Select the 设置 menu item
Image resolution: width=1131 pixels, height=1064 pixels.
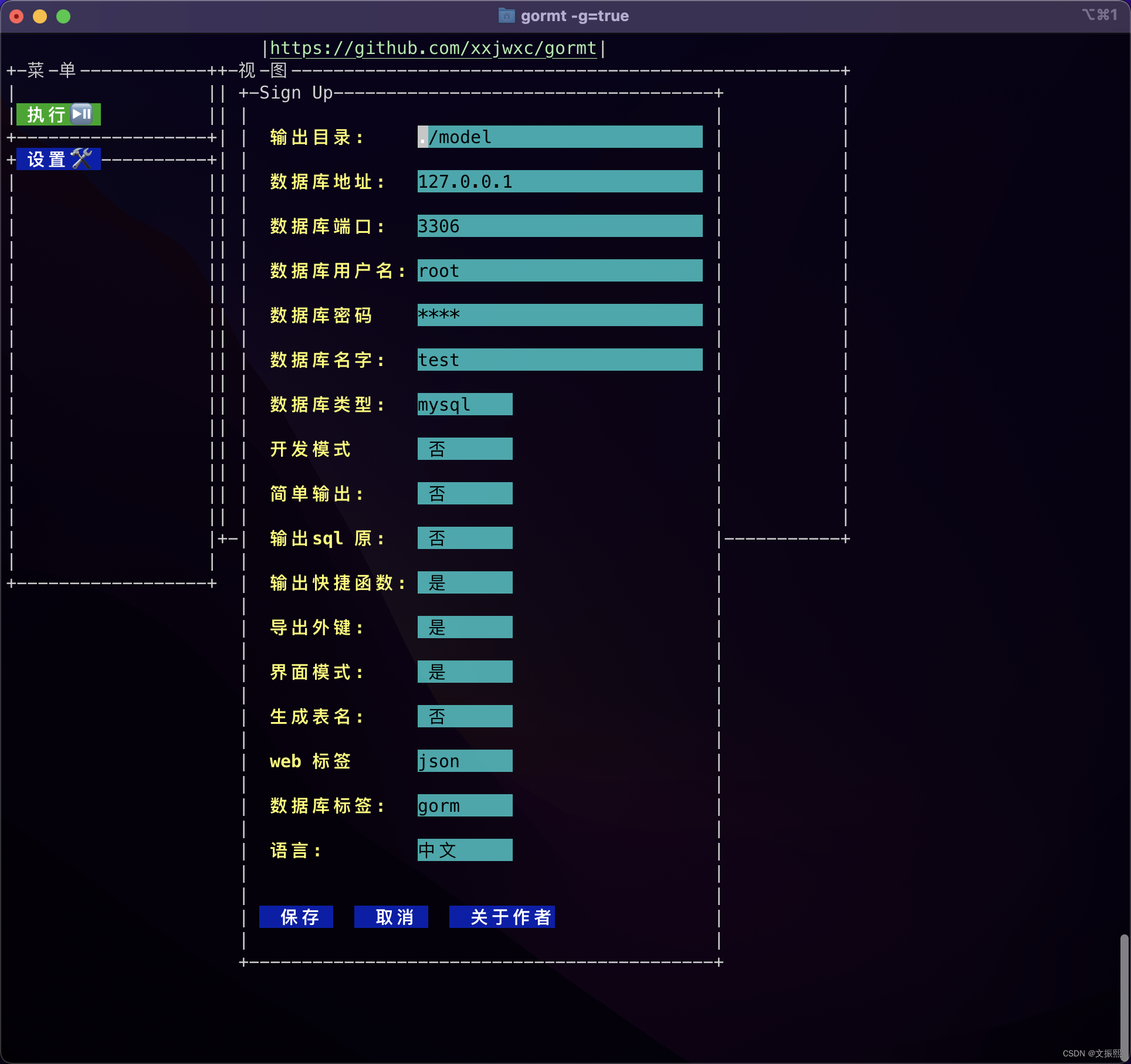pyautogui.click(x=46, y=159)
